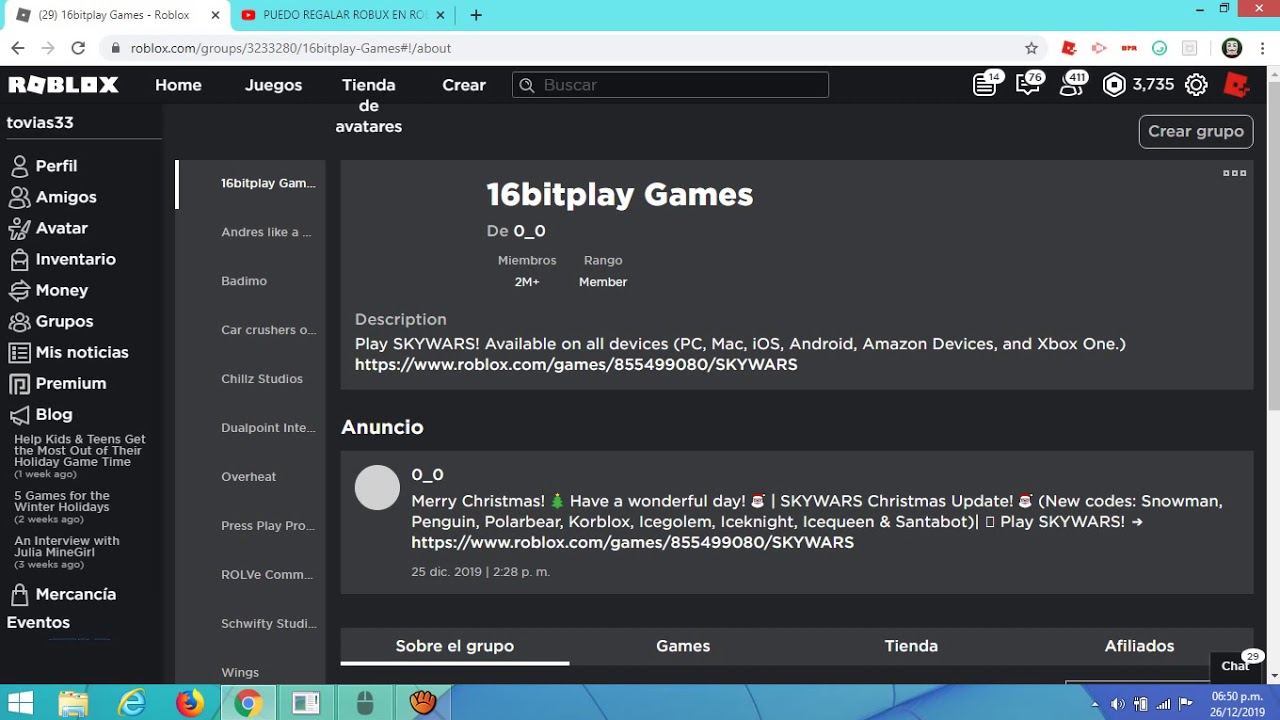Click the Amigos sidebar icon

pyautogui.click(x=19, y=197)
